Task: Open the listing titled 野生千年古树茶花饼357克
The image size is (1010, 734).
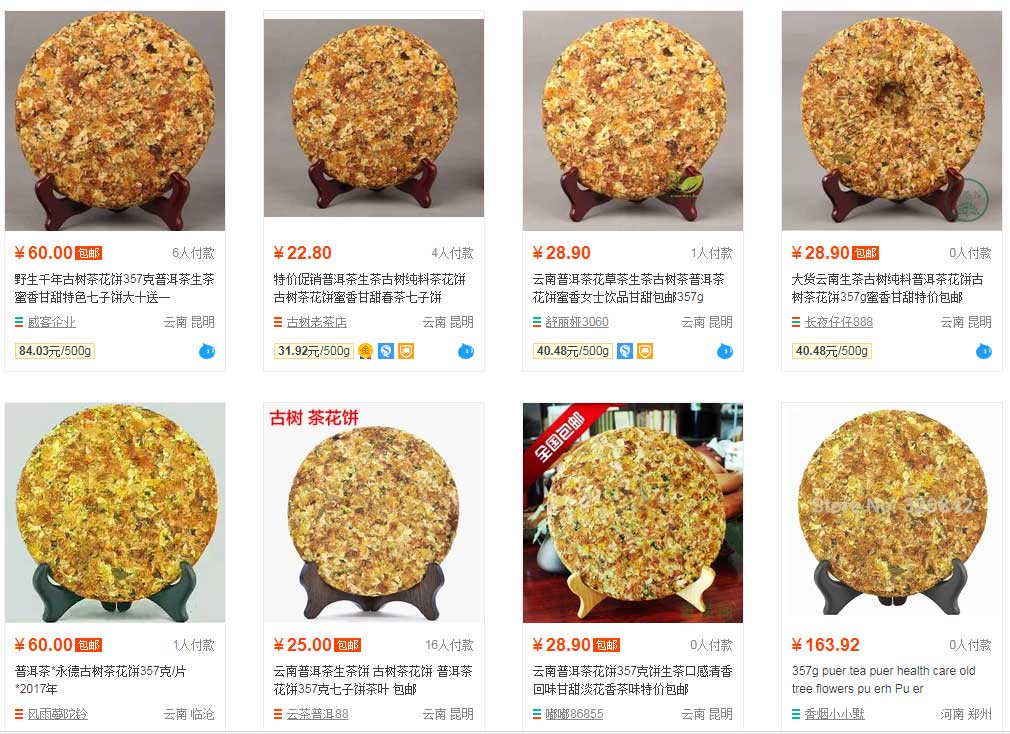Action: point(114,288)
